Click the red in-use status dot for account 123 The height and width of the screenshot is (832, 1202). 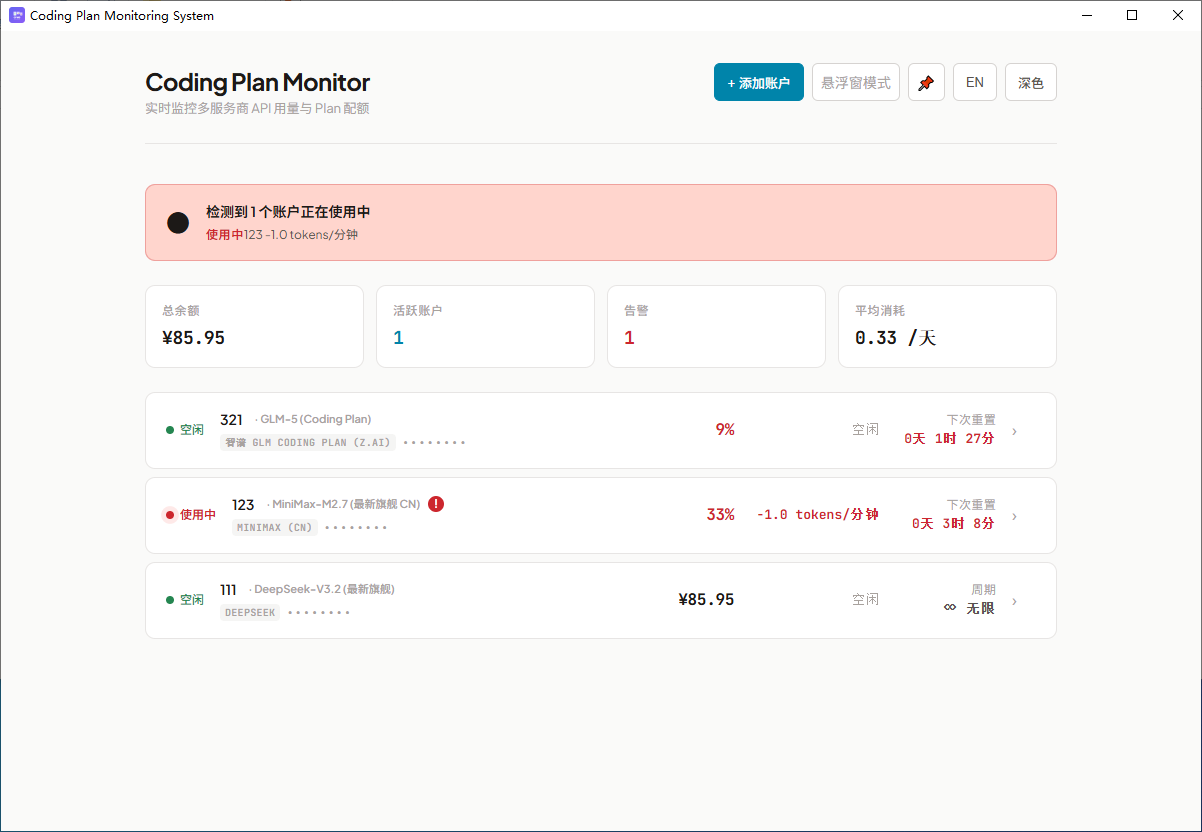170,515
